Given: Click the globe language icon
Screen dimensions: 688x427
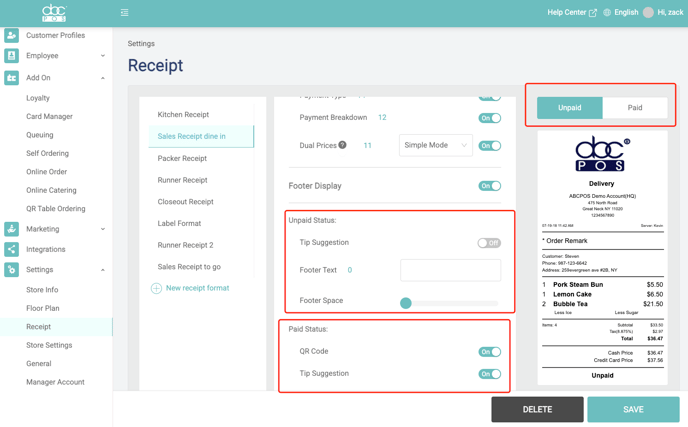Looking at the screenshot, I should (607, 12).
